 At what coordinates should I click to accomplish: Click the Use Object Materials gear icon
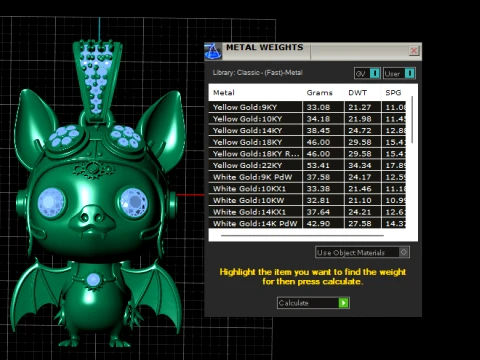tap(404, 252)
